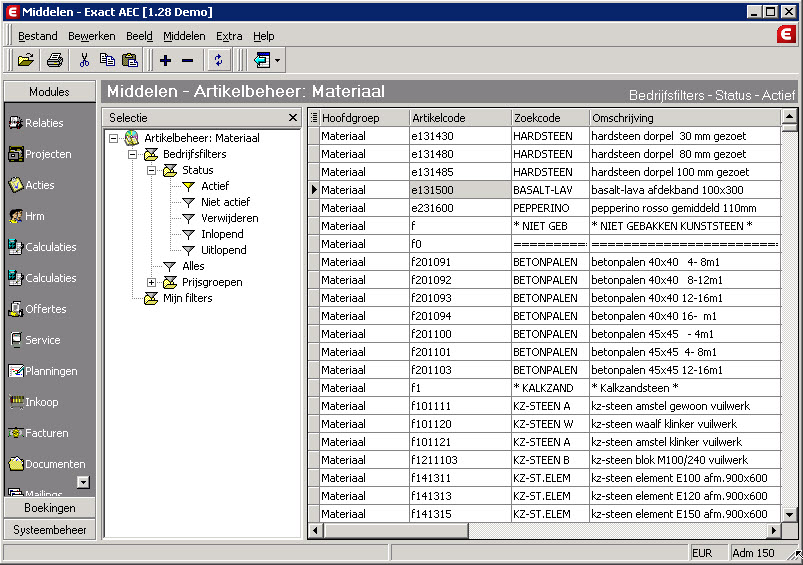Sort by the Omschrijving column header

[x=685, y=118]
